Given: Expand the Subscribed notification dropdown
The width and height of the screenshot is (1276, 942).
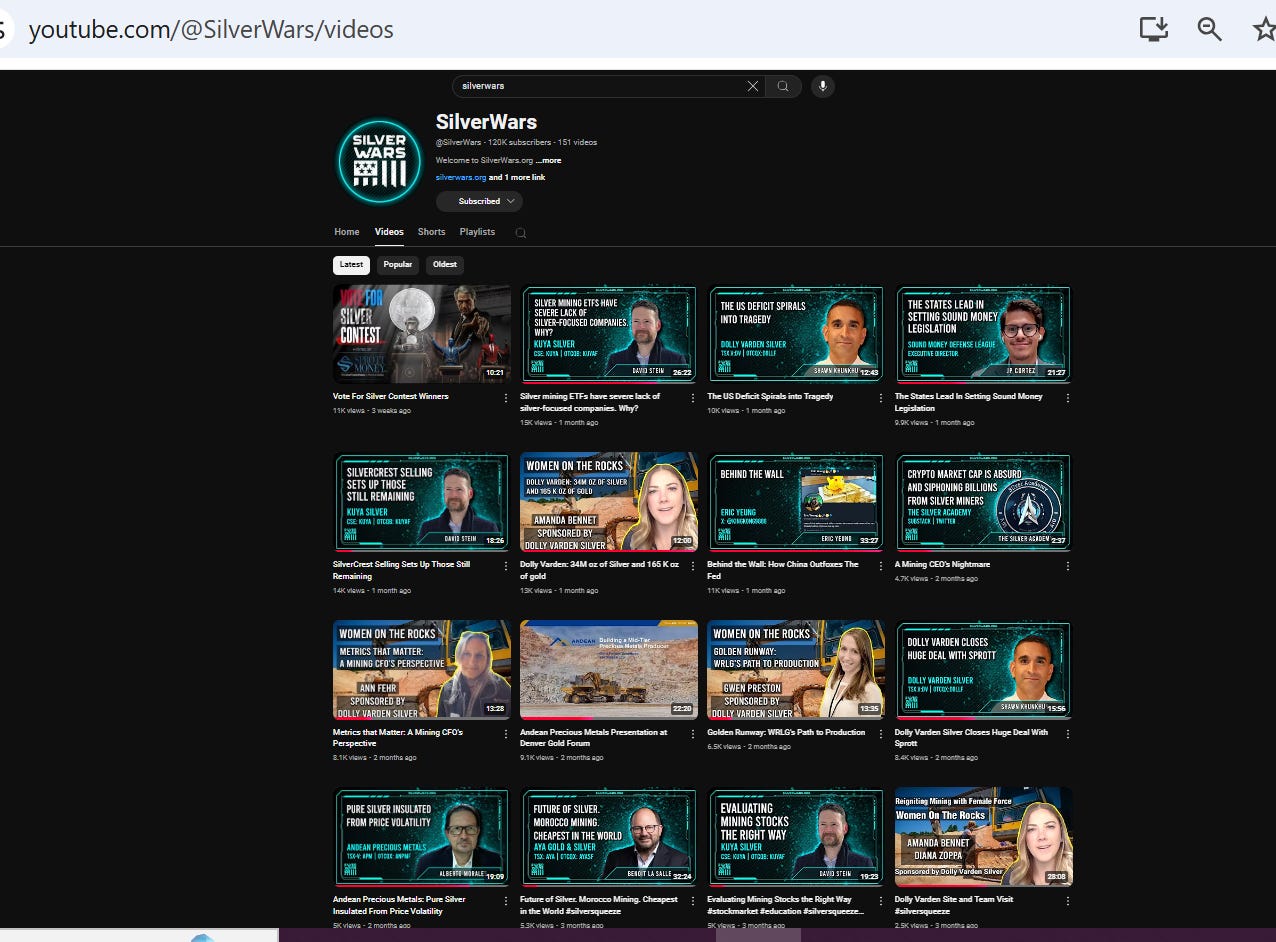Looking at the screenshot, I should pyautogui.click(x=479, y=201).
